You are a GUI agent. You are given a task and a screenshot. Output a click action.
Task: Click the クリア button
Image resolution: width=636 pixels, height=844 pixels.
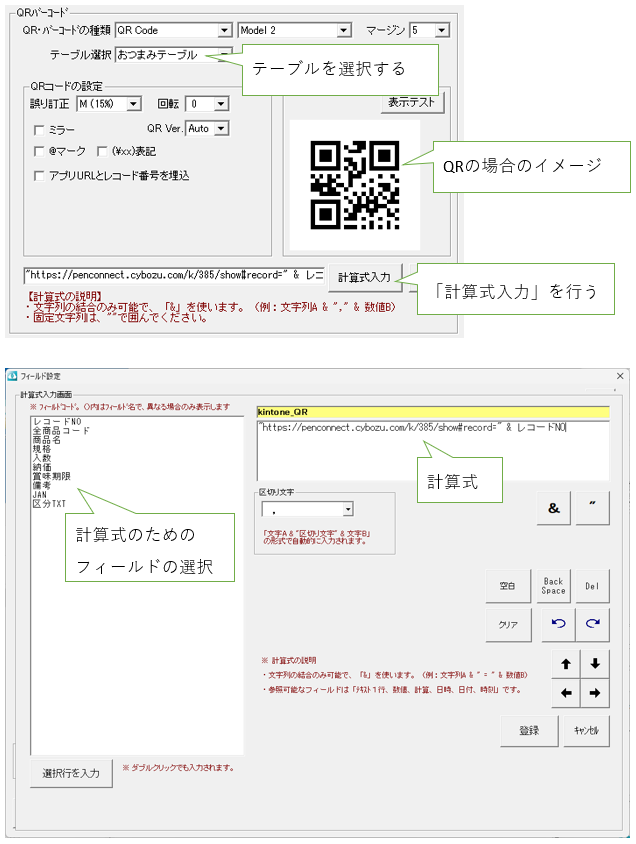507,624
